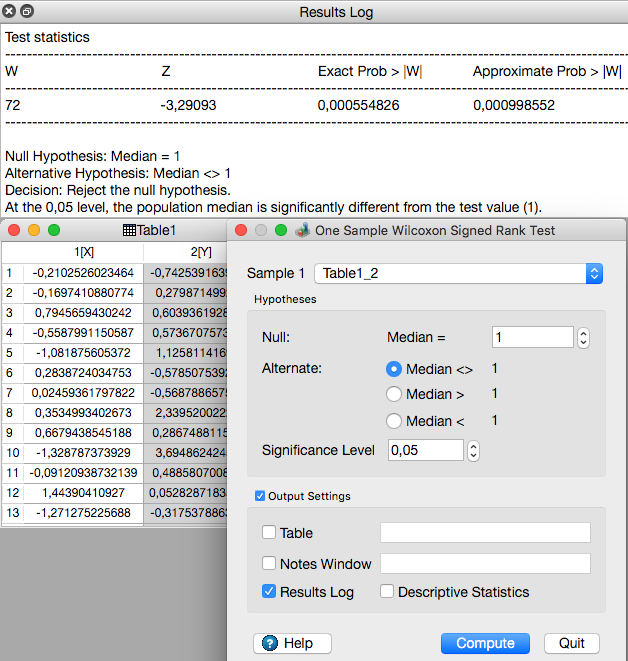Enable the Notes Window checkbox
628x661 pixels.
(269, 563)
